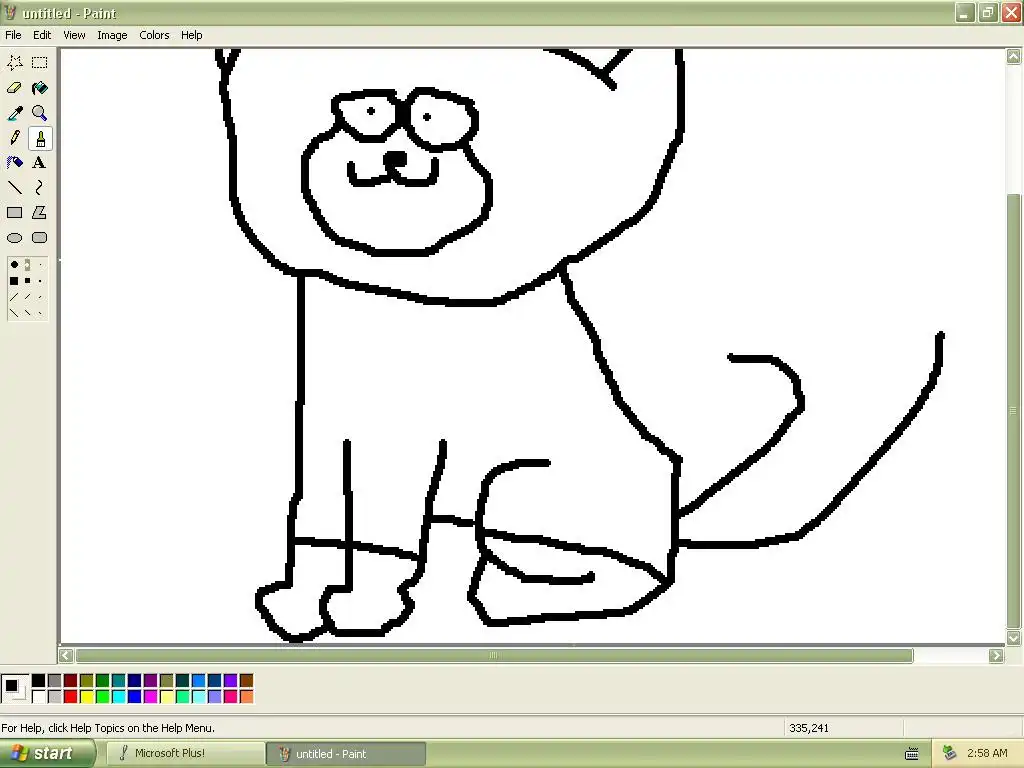This screenshot has height=768, width=1024.
Task: Pick the brown color swatch
Action: click(x=246, y=680)
